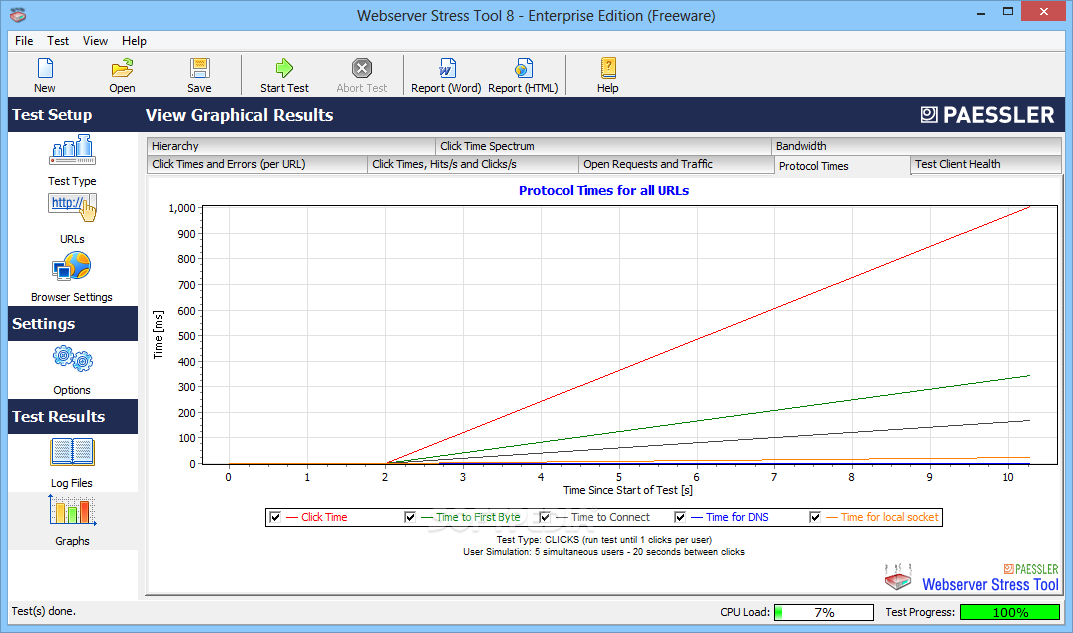Image resolution: width=1073 pixels, height=633 pixels.
Task: Click the 'Test Type: CLICKS' description line
Action: pos(604,540)
